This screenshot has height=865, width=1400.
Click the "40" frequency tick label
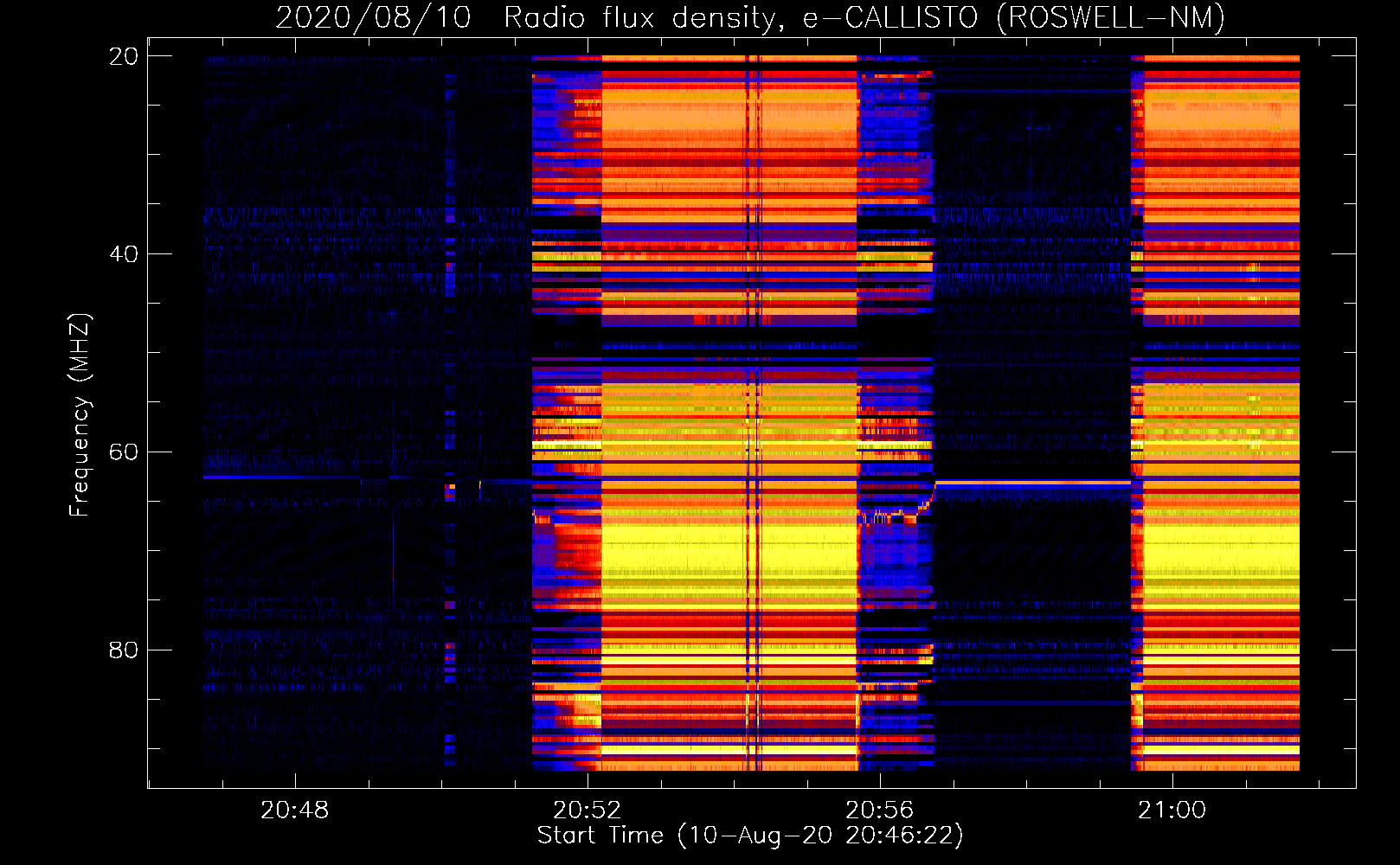pos(124,254)
